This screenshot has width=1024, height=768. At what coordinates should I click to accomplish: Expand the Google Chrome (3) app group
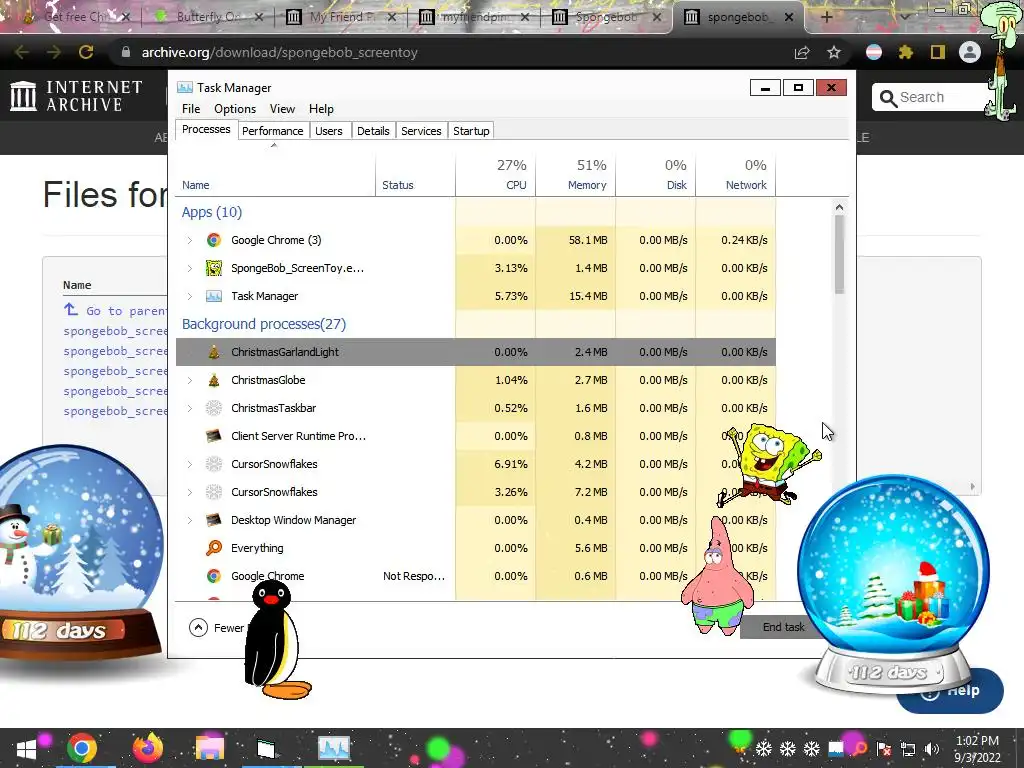click(x=189, y=240)
